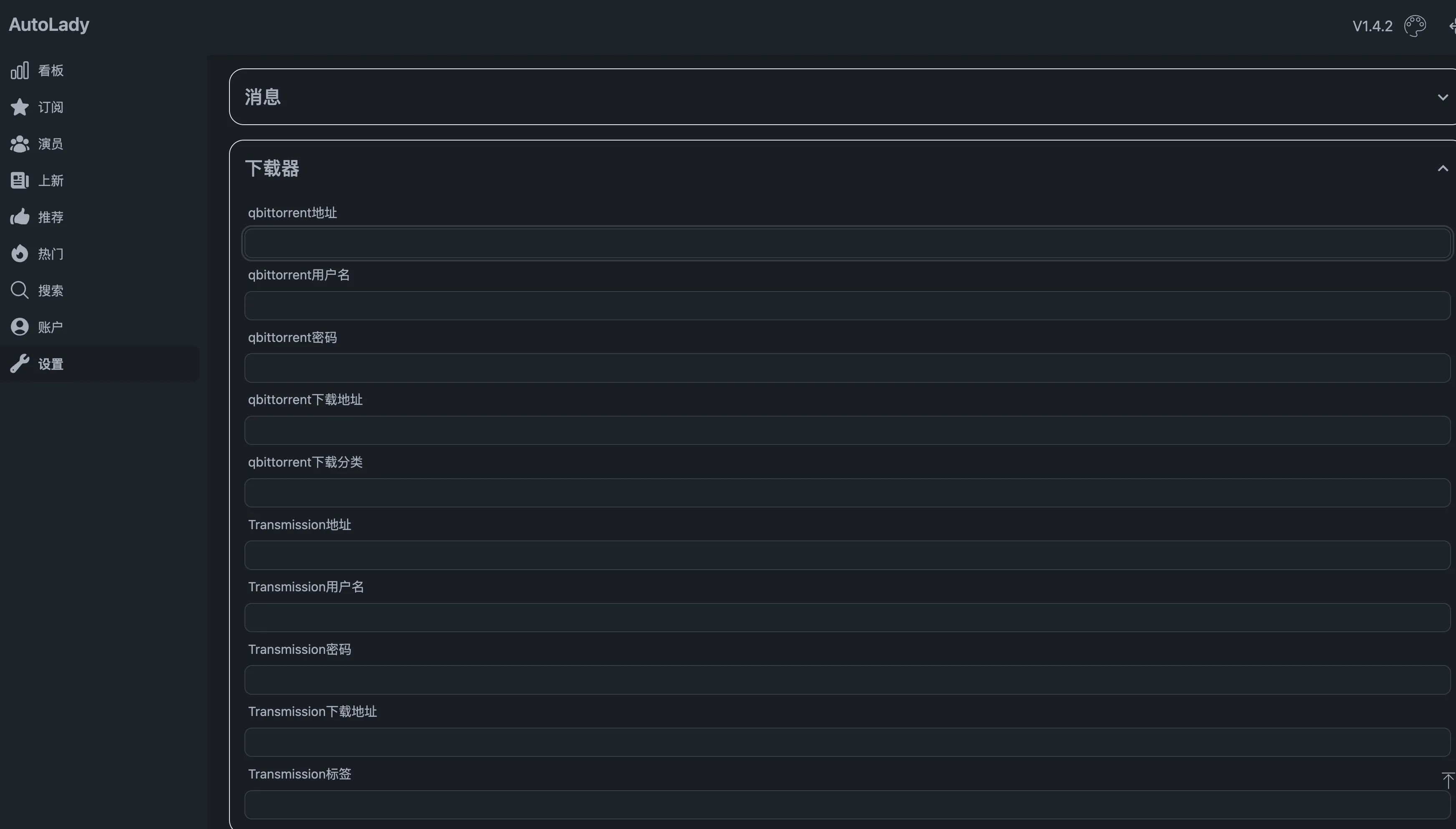The width and height of the screenshot is (1456, 829).
Task: Click the scroll-to-top arrow icon
Action: coord(1448,780)
